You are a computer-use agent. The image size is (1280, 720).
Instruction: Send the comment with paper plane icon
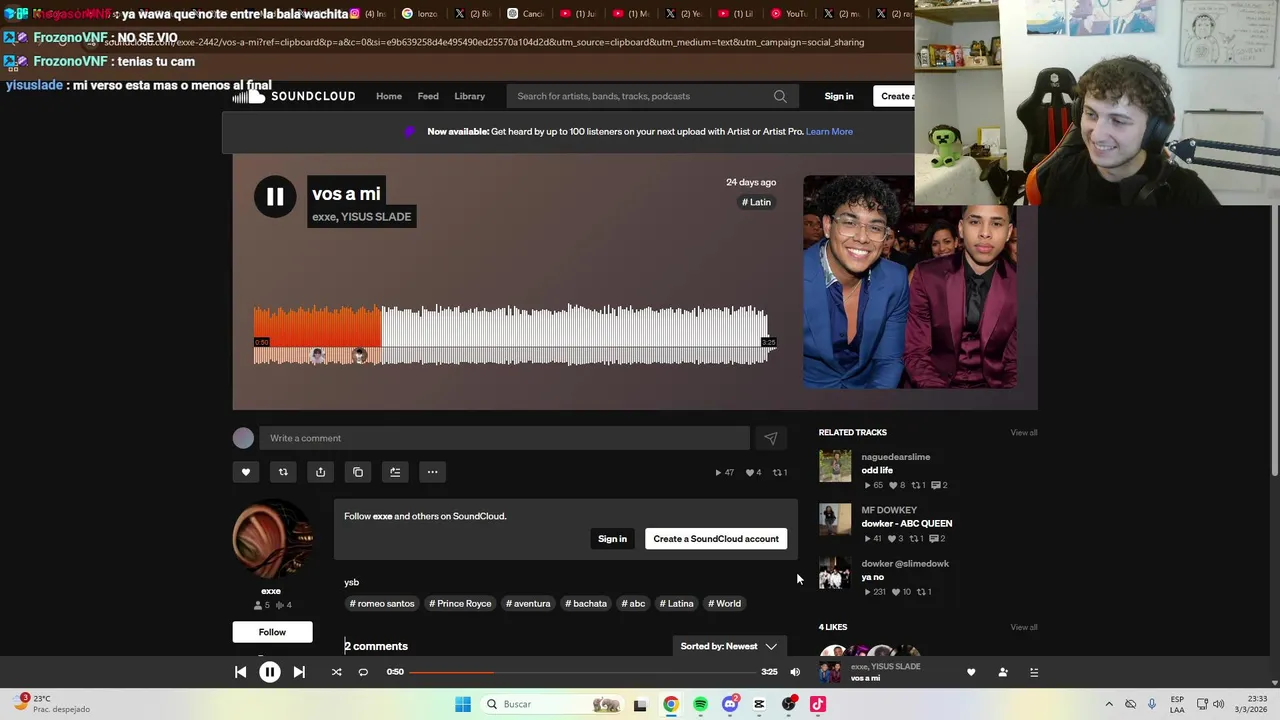(x=771, y=438)
